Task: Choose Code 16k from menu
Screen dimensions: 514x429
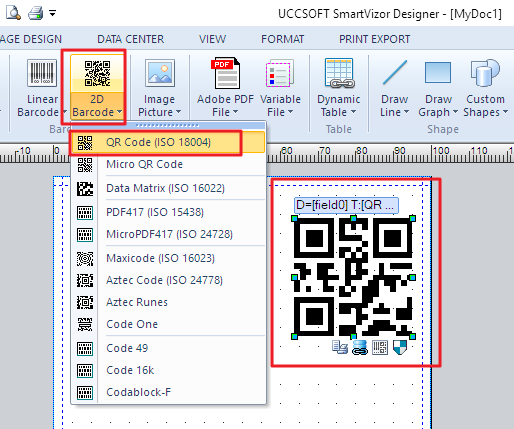Action: coord(168,370)
